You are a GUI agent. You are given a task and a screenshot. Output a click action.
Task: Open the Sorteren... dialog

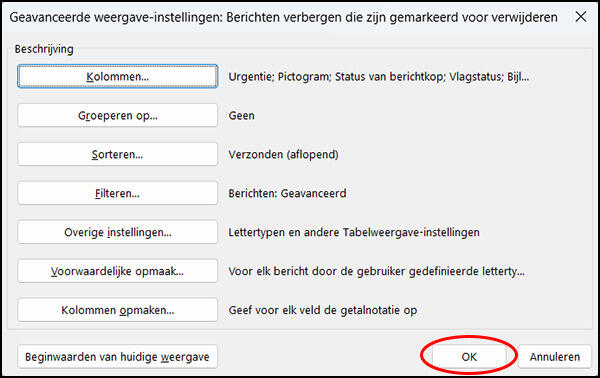(117, 155)
